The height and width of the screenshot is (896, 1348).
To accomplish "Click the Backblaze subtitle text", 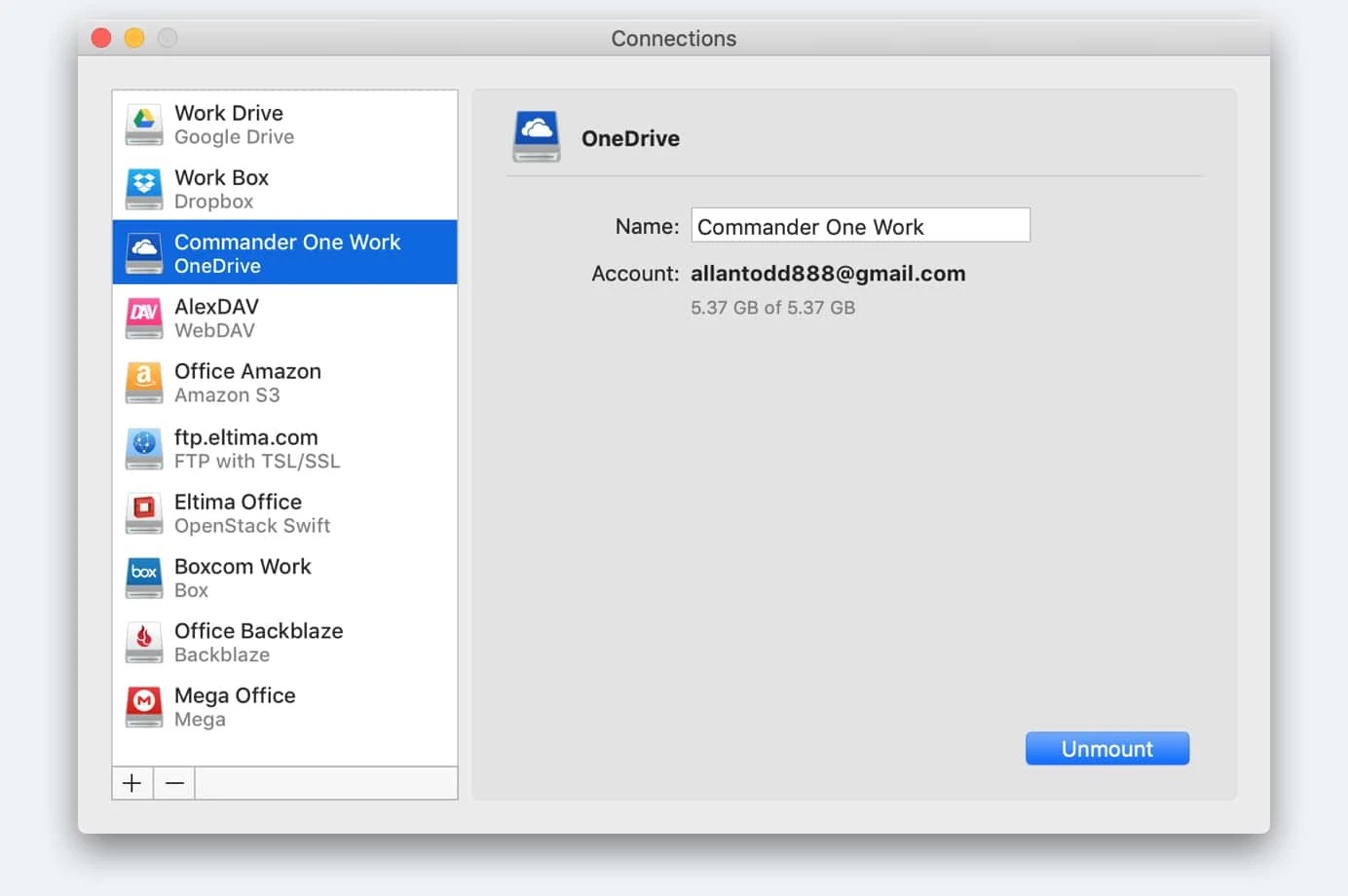I will 222,654.
